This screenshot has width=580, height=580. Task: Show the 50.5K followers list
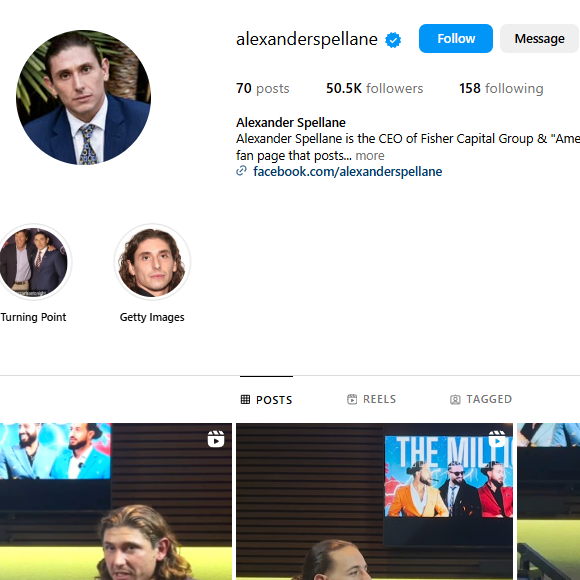point(374,88)
